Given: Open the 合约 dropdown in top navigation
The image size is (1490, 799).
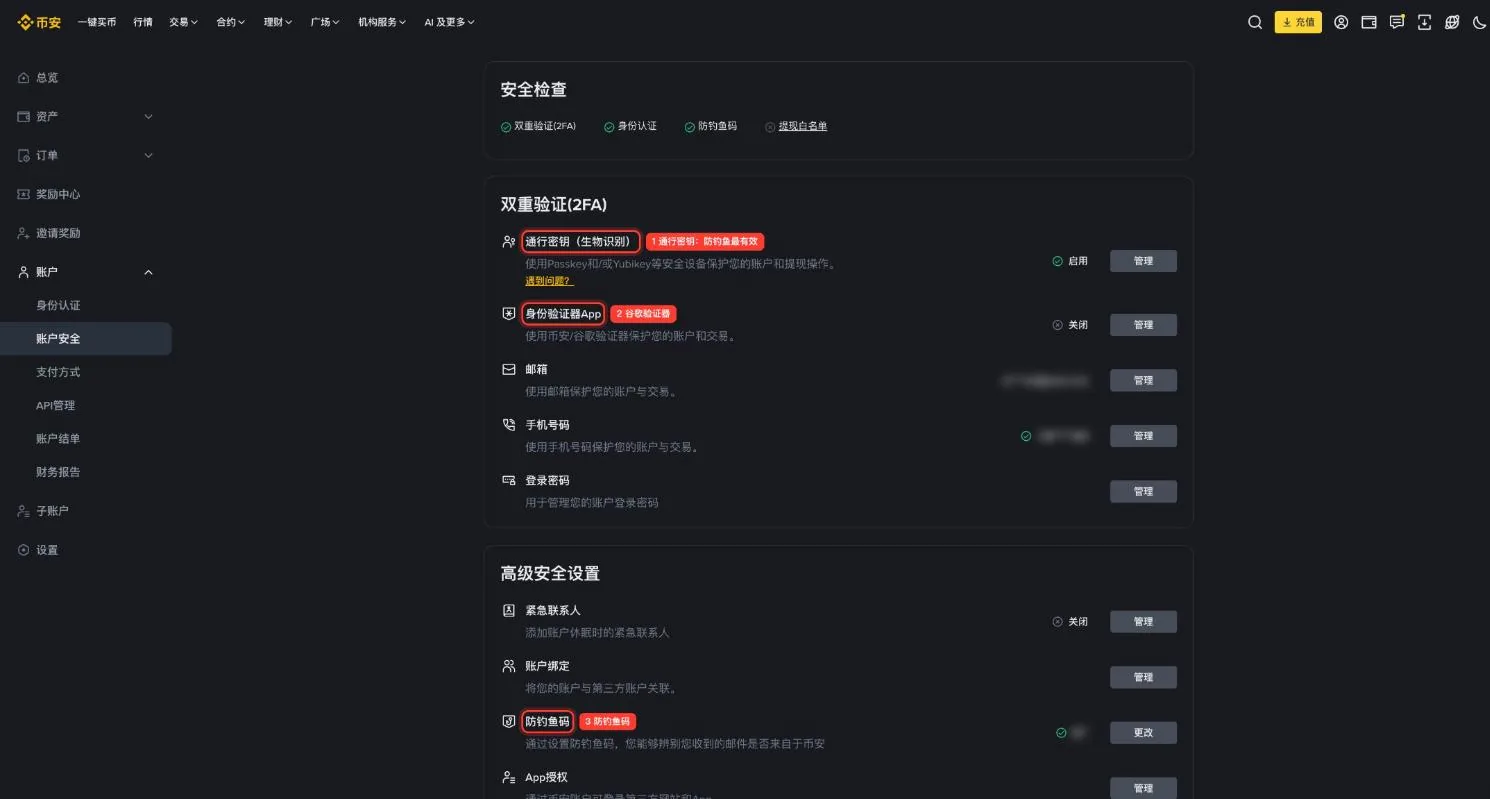Looking at the screenshot, I should click(x=230, y=22).
